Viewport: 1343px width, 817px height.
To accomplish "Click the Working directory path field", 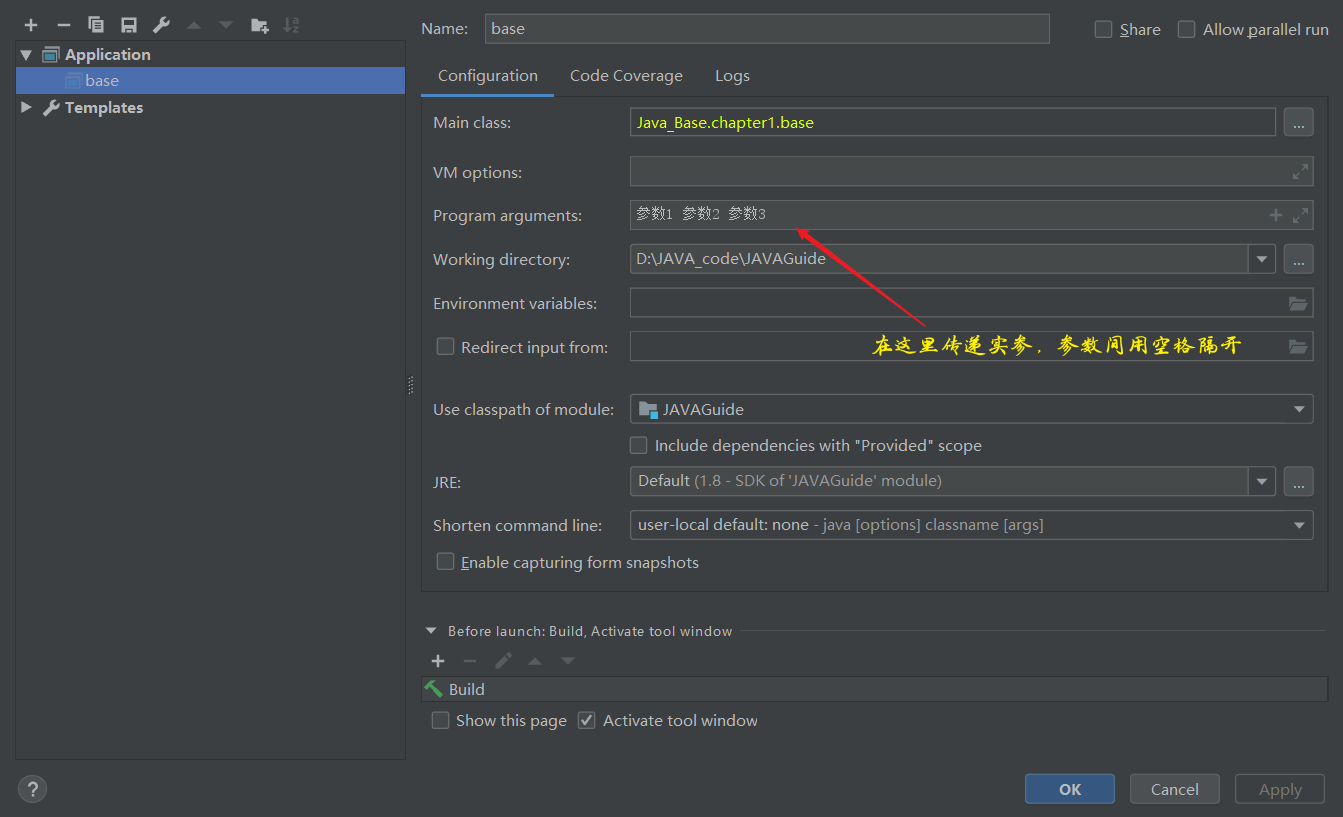I will [939, 259].
